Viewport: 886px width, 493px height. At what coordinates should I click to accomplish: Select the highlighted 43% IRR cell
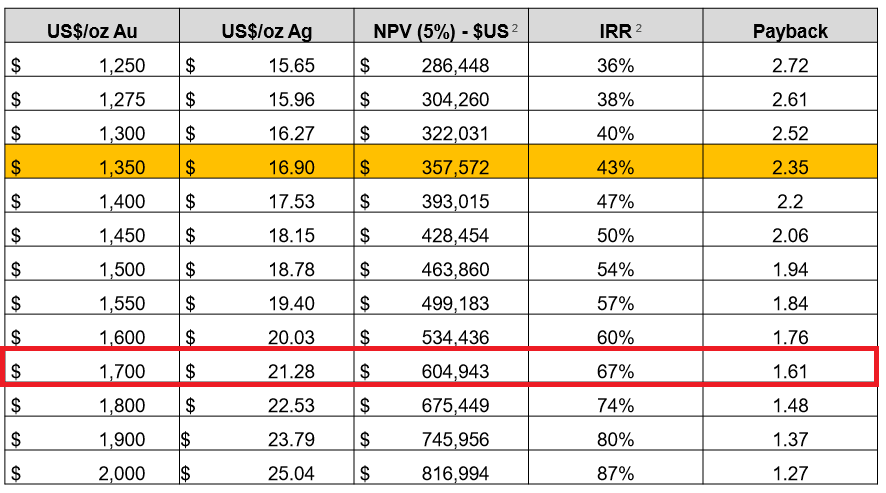coord(615,168)
